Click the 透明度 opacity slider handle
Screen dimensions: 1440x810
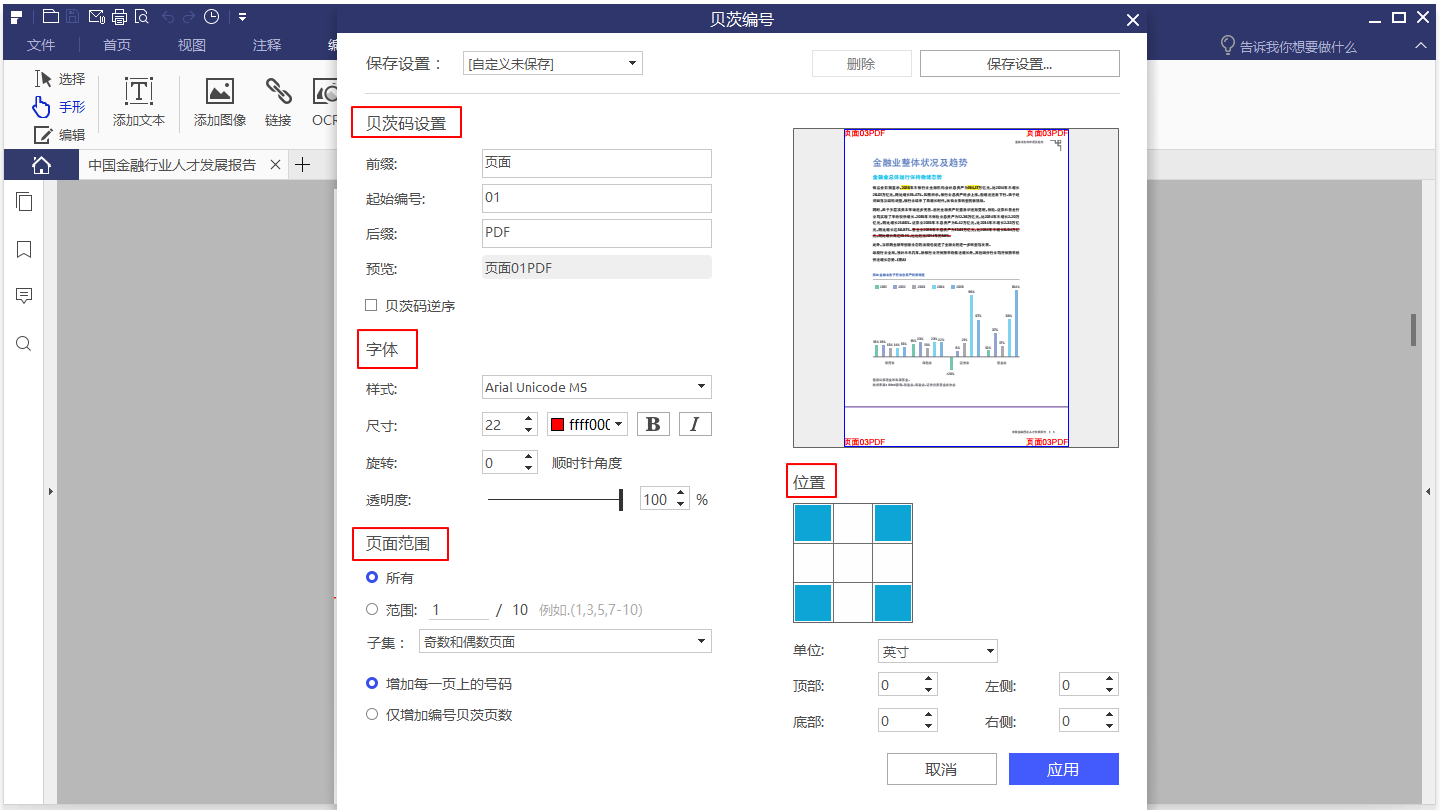click(621, 499)
